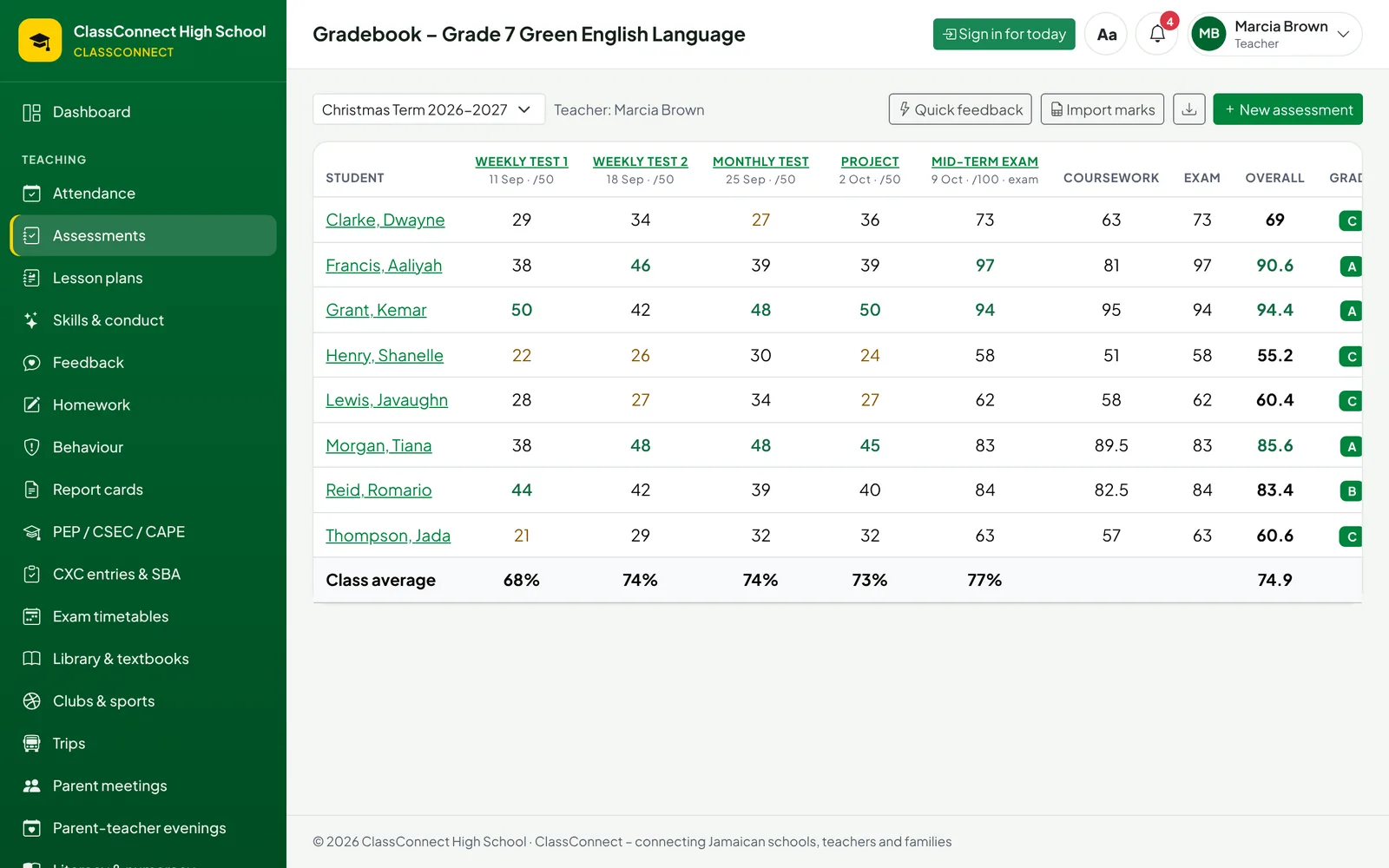This screenshot has width=1389, height=868.
Task: Click Henry, Shanelle's Weekly Test 1 mark 22
Action: point(522,355)
